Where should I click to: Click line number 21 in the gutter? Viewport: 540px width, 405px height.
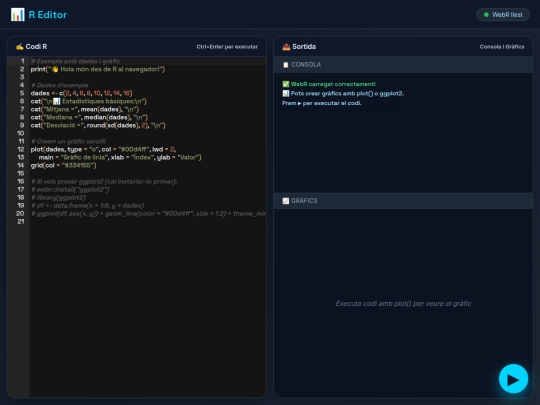tap(21, 221)
